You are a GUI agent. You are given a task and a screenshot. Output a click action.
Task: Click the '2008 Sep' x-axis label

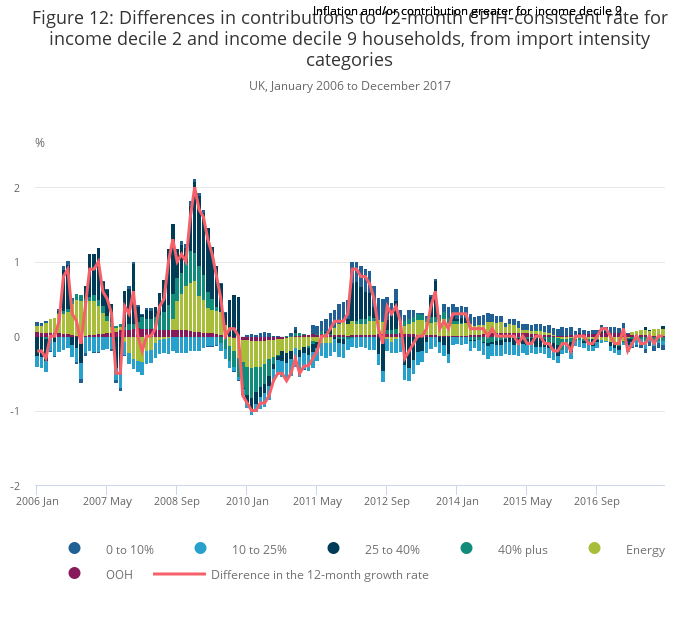point(177,501)
